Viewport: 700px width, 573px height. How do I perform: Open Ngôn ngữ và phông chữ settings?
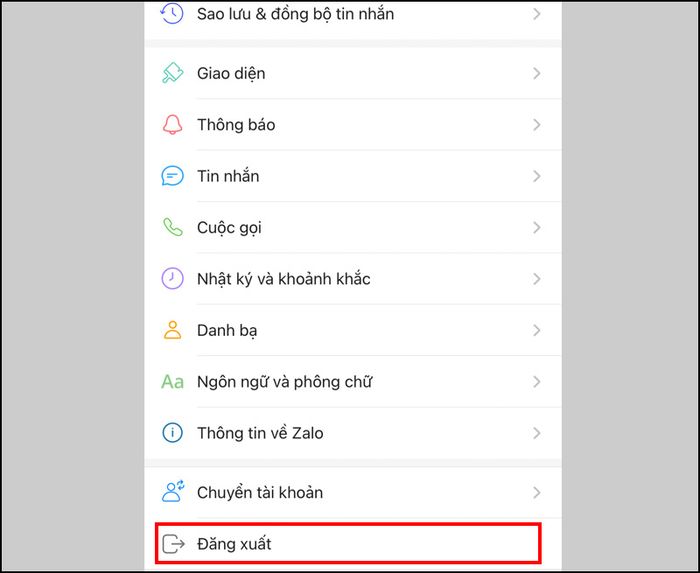pyautogui.click(x=353, y=382)
